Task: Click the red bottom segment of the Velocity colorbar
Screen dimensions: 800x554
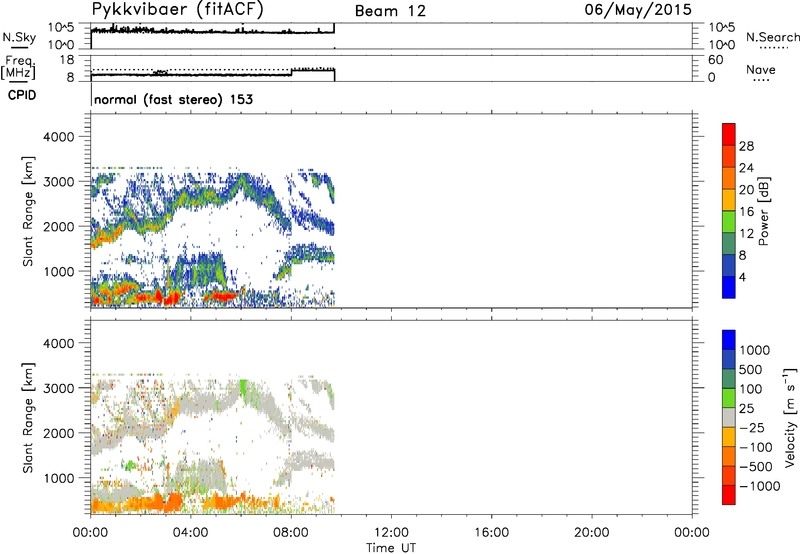Action: (729, 495)
